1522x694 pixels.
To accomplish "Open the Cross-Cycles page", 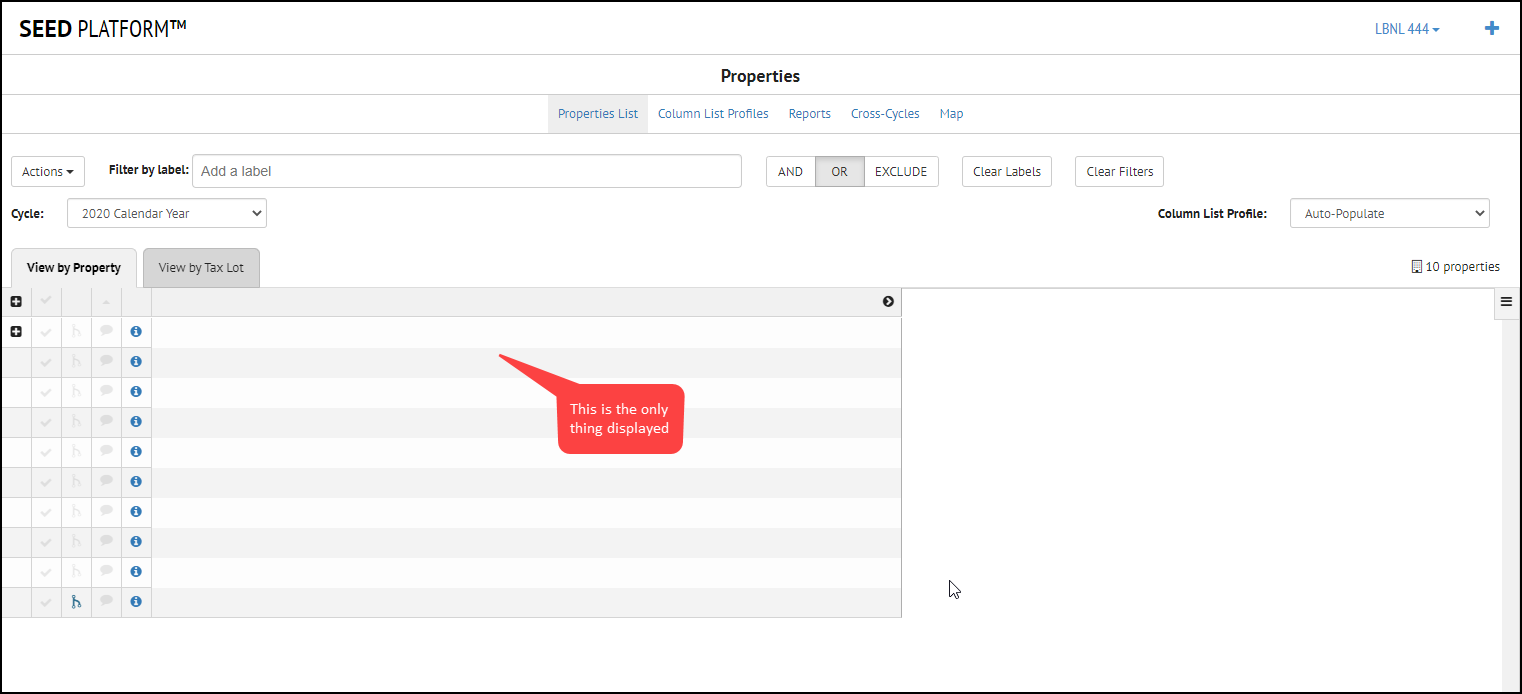I will coord(884,113).
